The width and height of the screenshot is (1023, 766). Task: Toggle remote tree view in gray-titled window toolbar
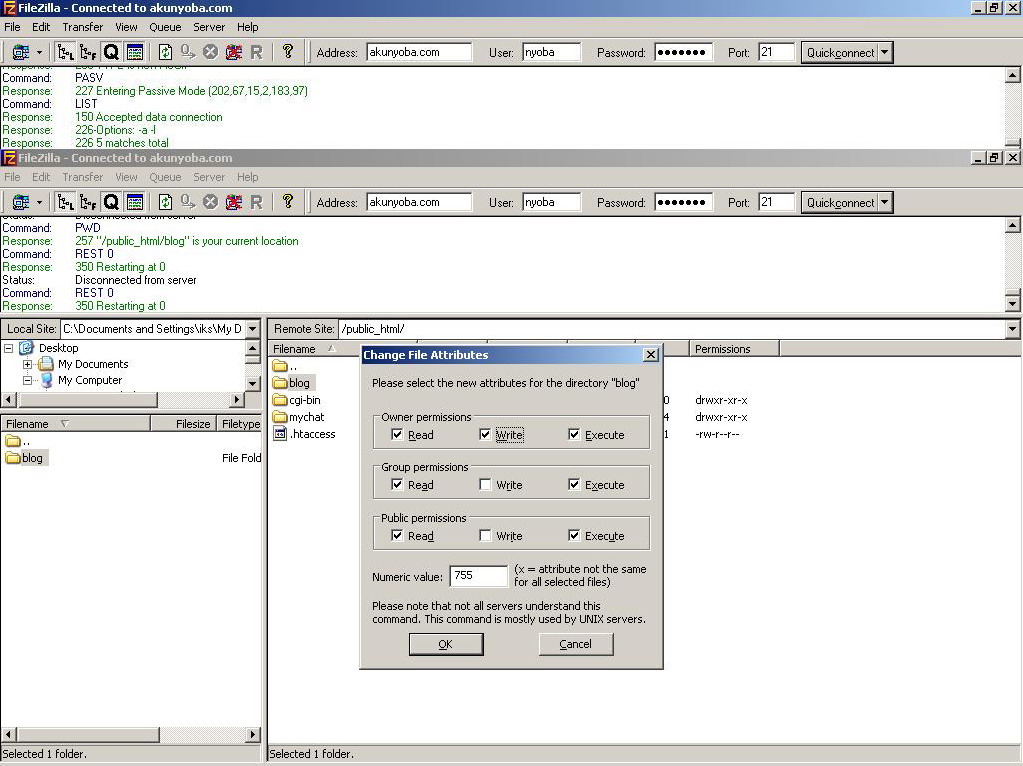point(88,202)
